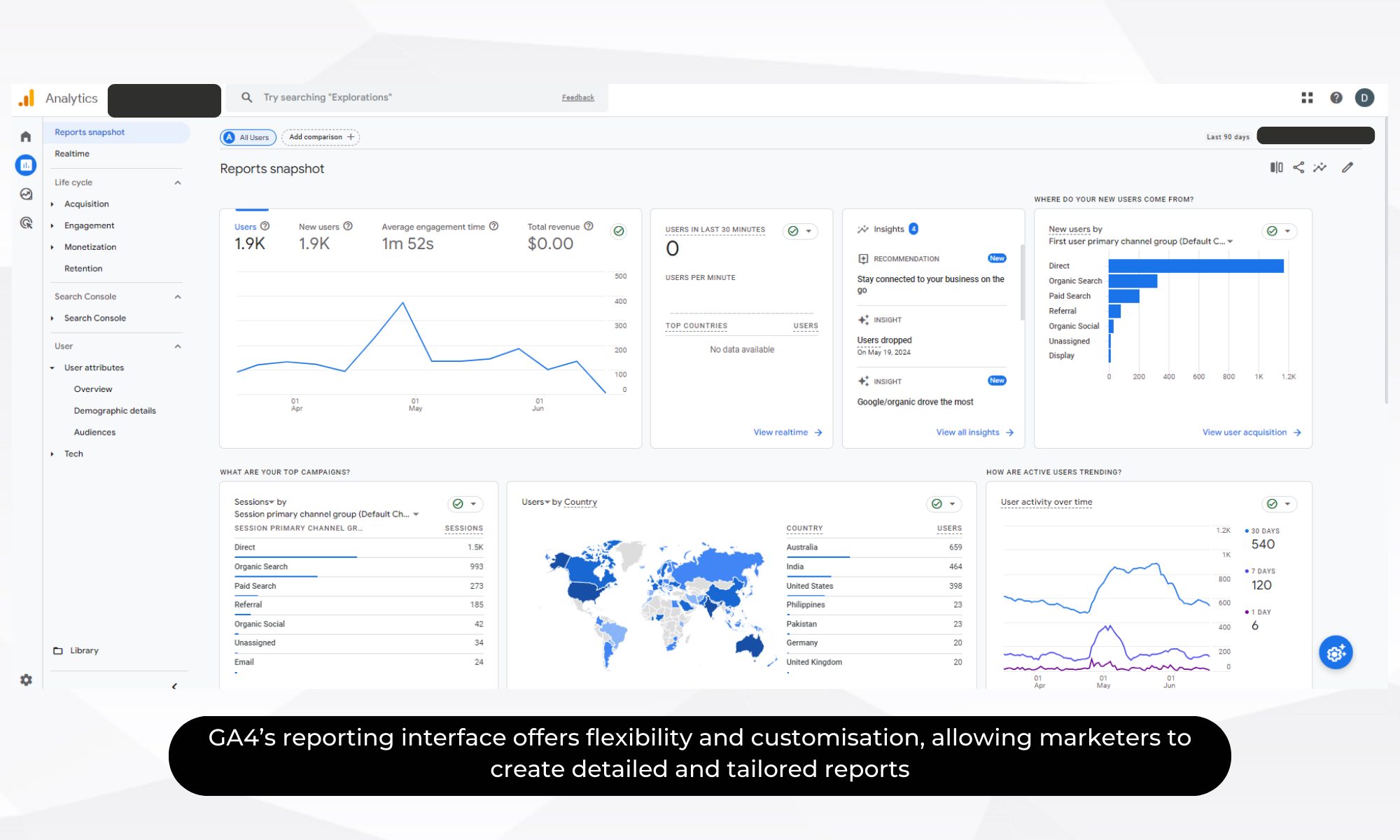Click the Explore icon in left rail

tap(26, 194)
